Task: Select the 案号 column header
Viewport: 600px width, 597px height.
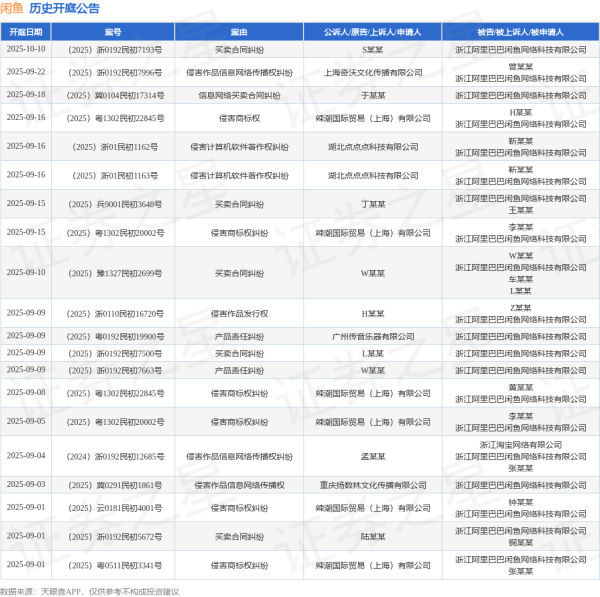Action: point(113,32)
